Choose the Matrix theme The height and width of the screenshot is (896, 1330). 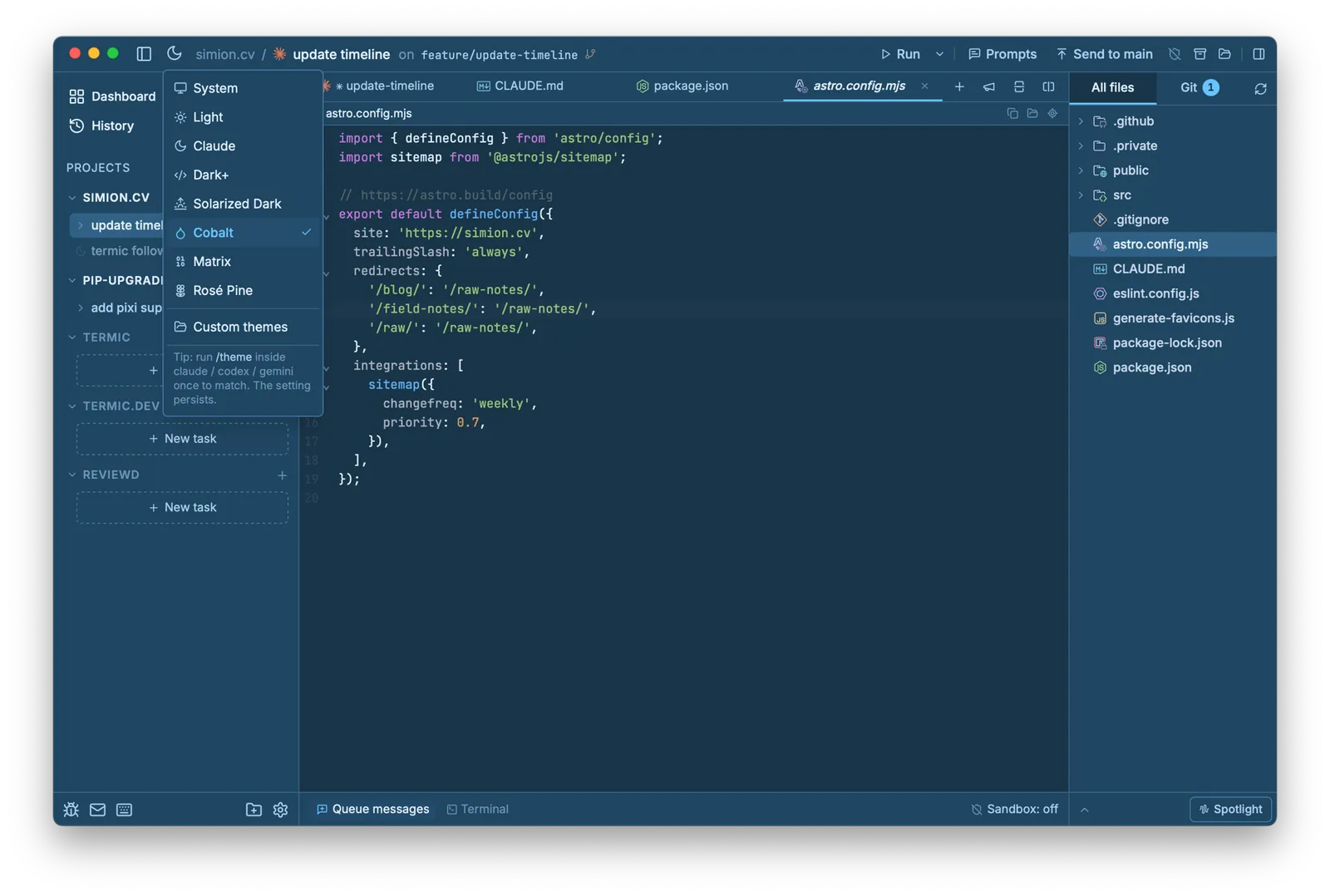click(x=243, y=262)
